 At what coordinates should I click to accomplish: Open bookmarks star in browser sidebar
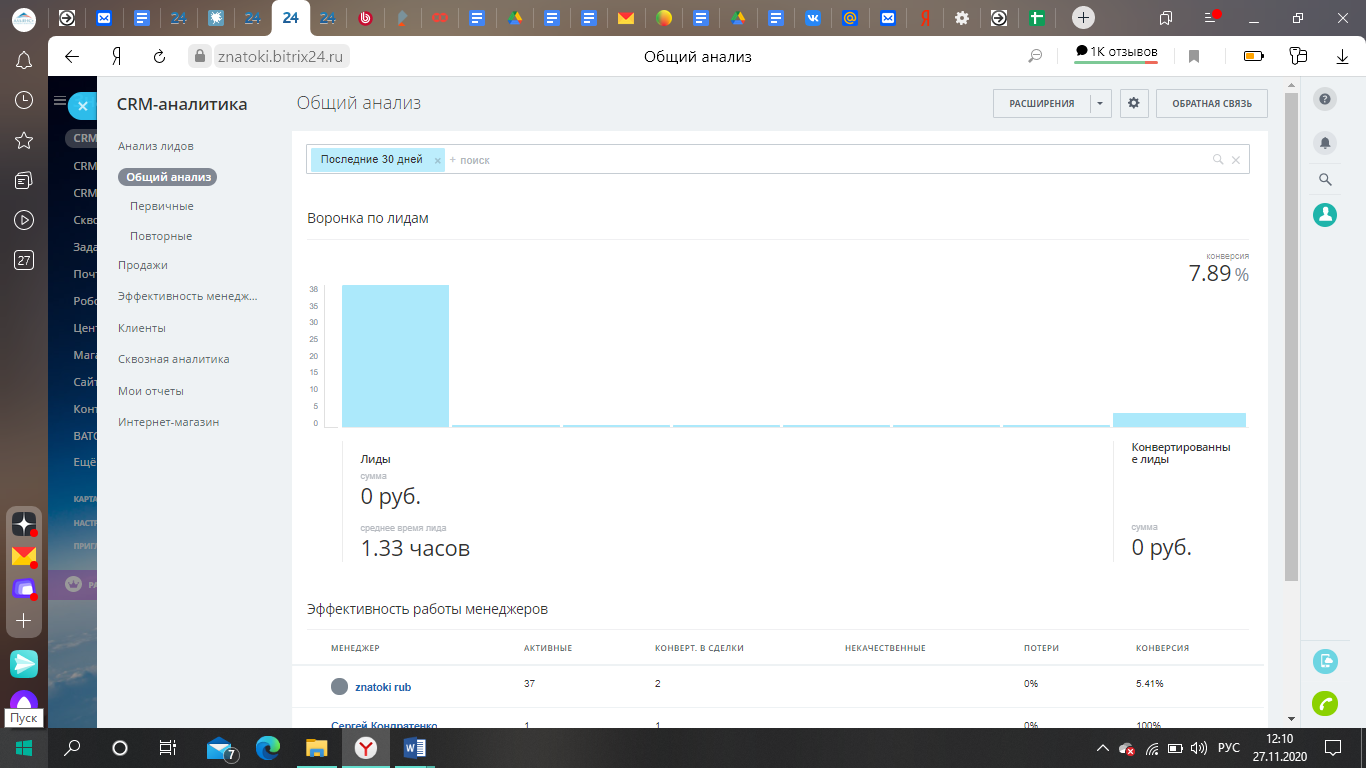pyautogui.click(x=24, y=140)
